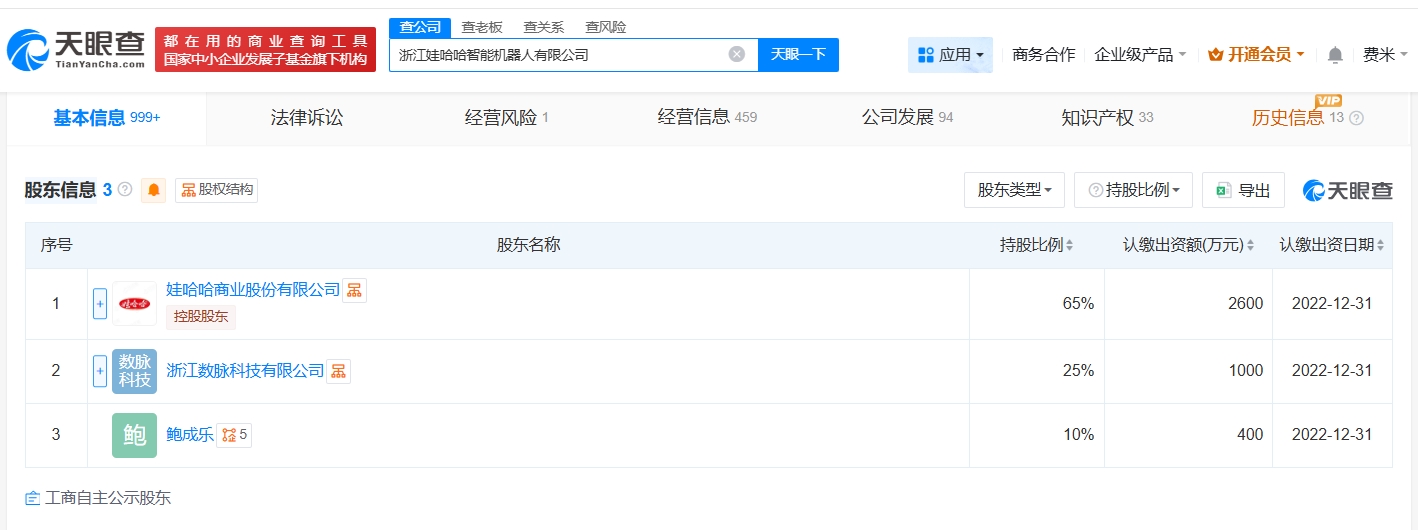This screenshot has width=1418, height=530.
Task: Expand the 浙江数脉科技有限公司 shareholder row
Action: (x=100, y=371)
